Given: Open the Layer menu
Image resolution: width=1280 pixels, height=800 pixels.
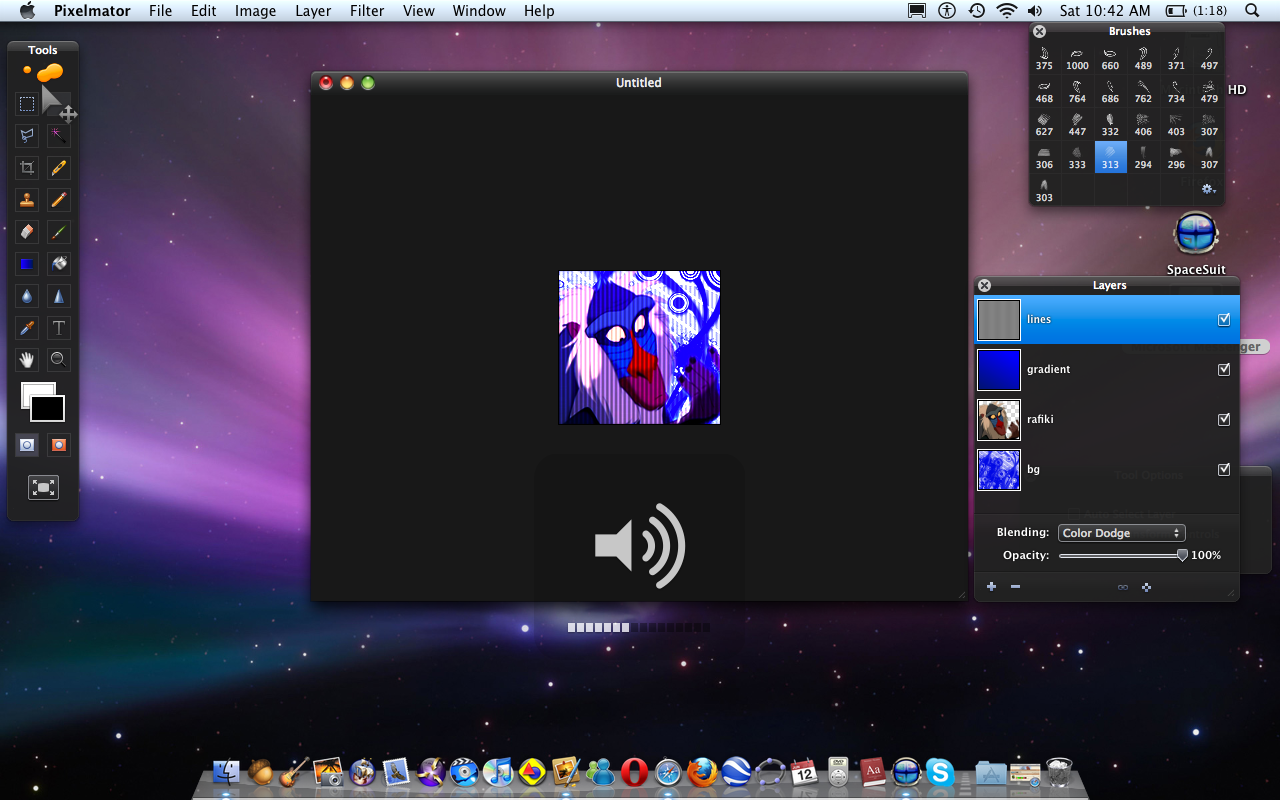Looking at the screenshot, I should [x=313, y=11].
